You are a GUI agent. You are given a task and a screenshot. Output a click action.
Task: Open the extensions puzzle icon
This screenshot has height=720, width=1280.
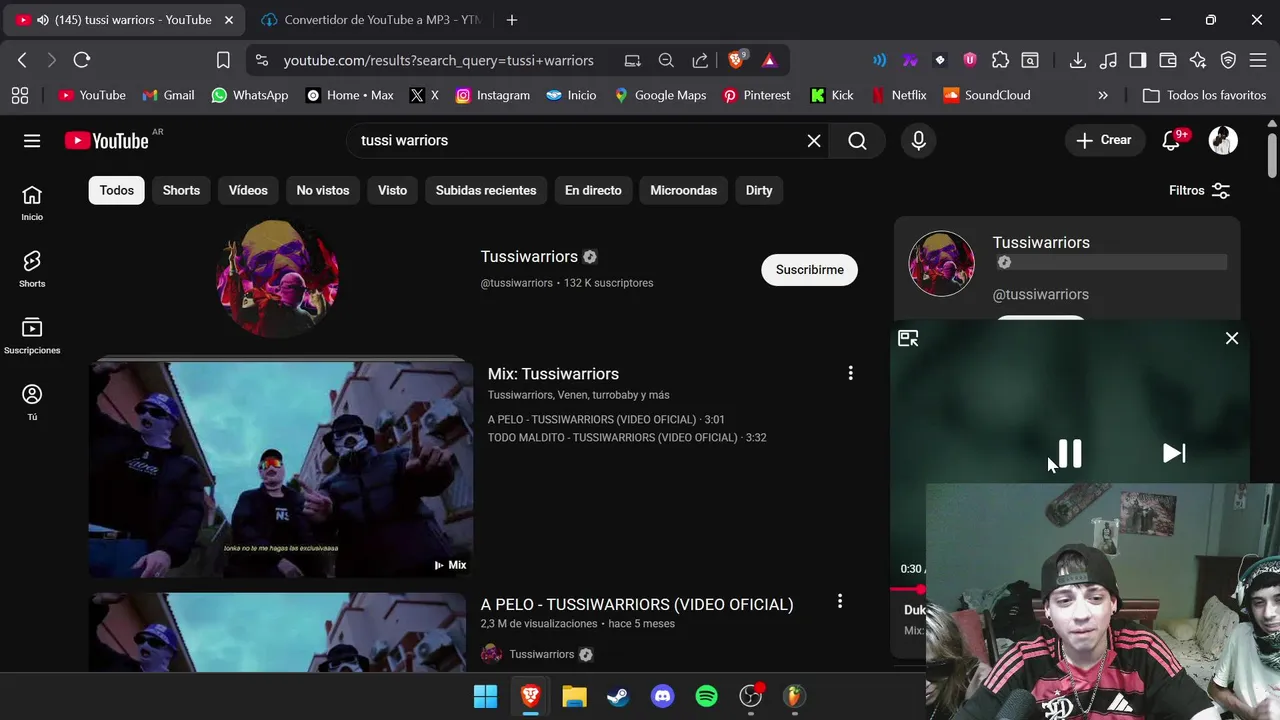(1000, 60)
